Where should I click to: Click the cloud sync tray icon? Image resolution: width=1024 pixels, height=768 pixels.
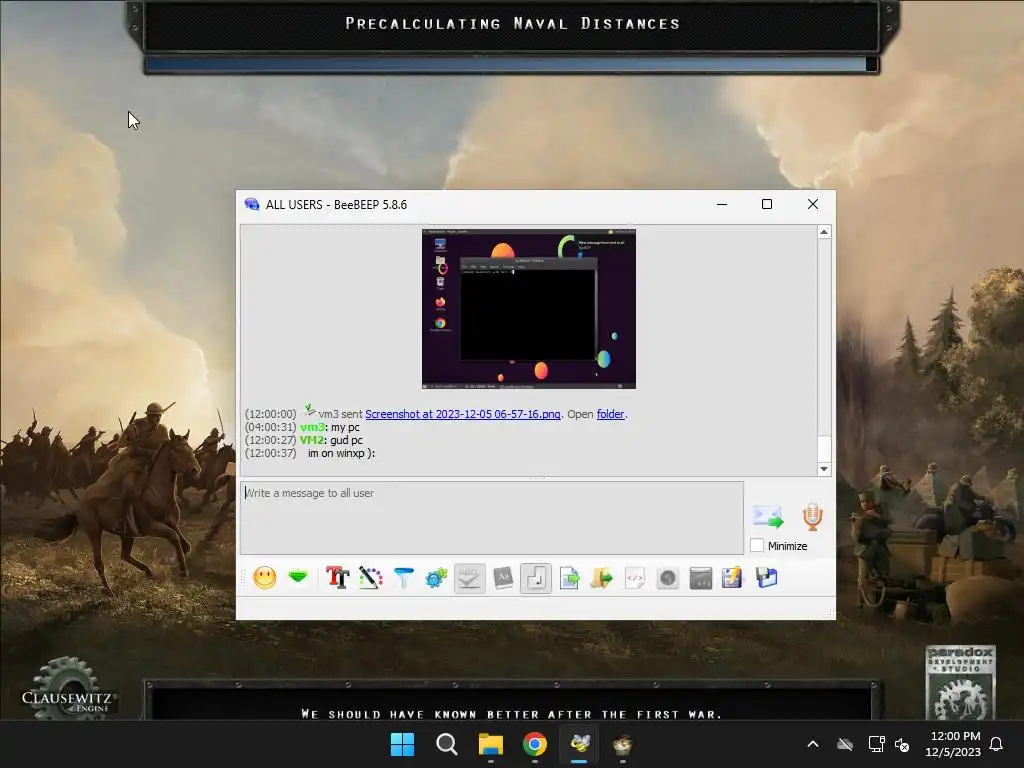pyautogui.click(x=844, y=744)
